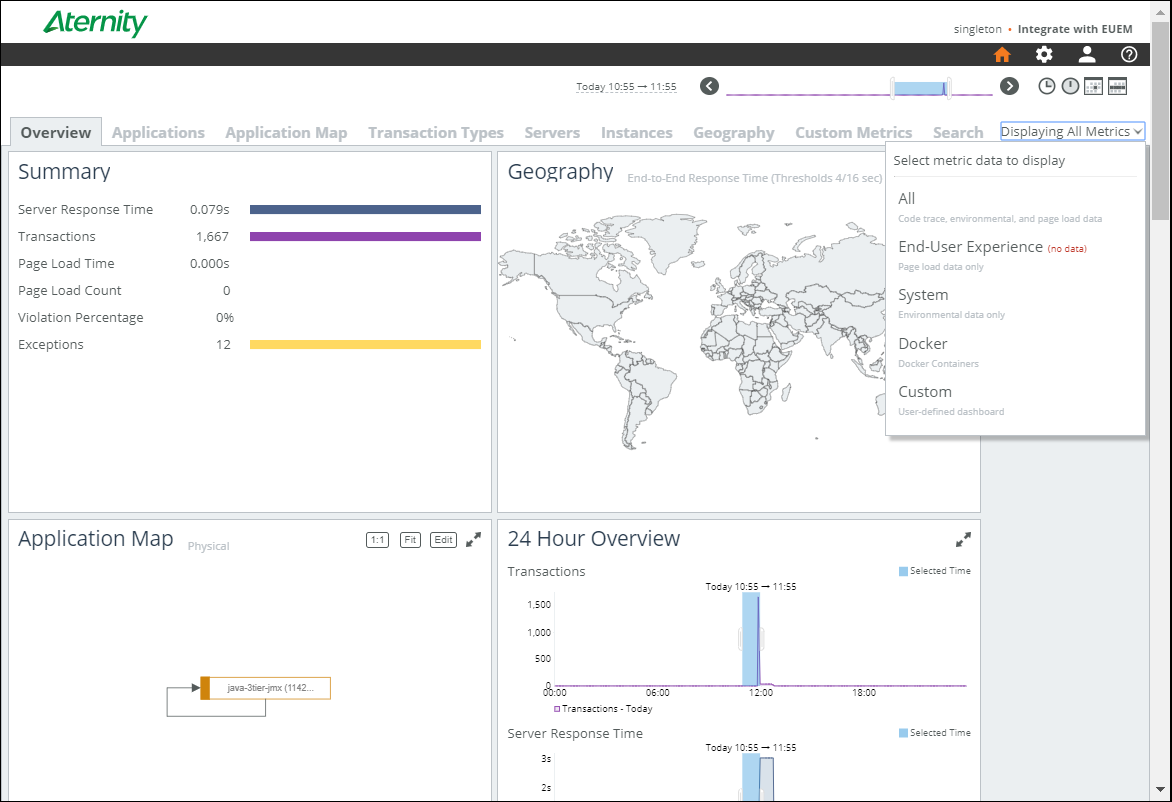The height and width of the screenshot is (802, 1172).
Task: Move time range forward with right arrow
Action: tap(1010, 86)
